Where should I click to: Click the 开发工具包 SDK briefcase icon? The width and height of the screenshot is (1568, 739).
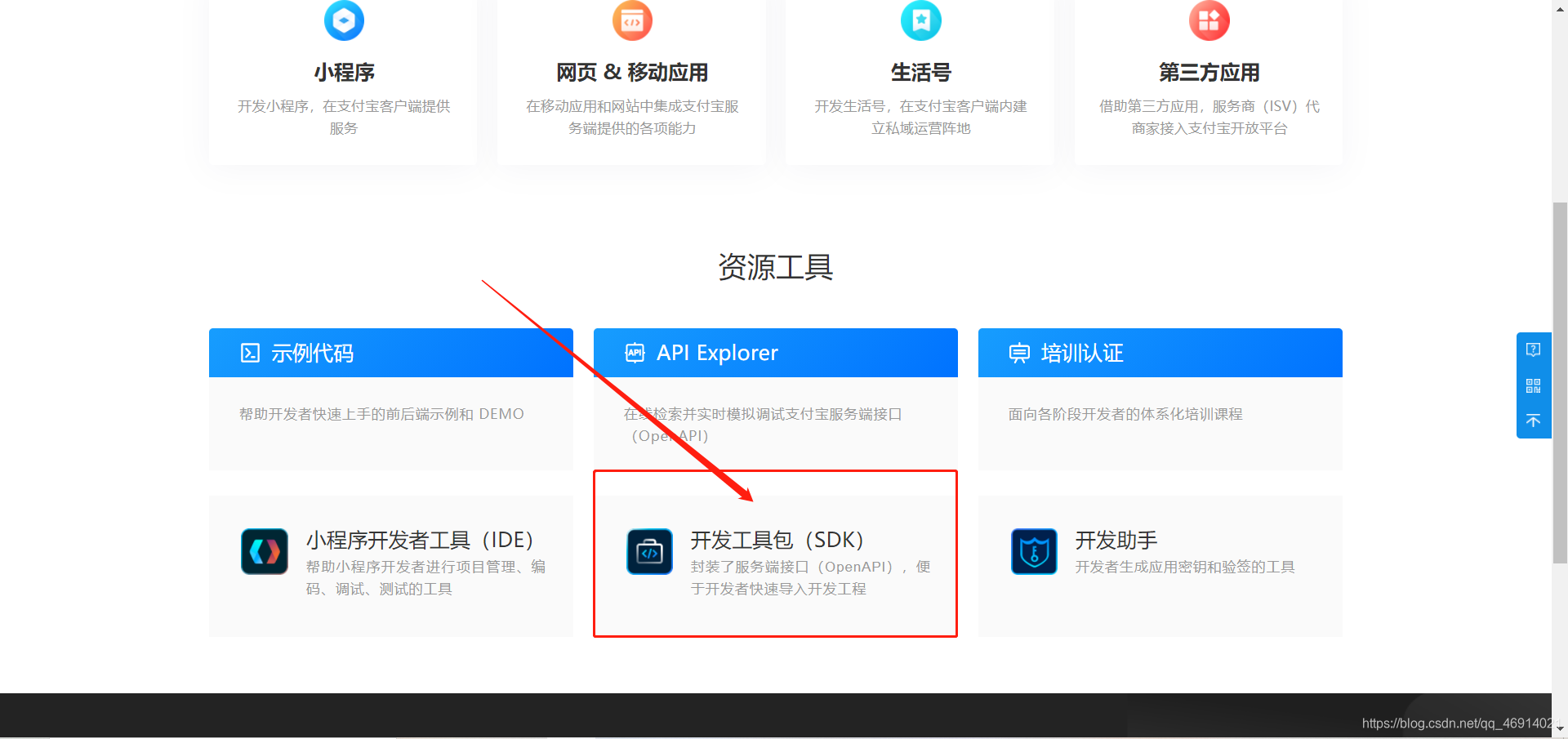tap(649, 551)
